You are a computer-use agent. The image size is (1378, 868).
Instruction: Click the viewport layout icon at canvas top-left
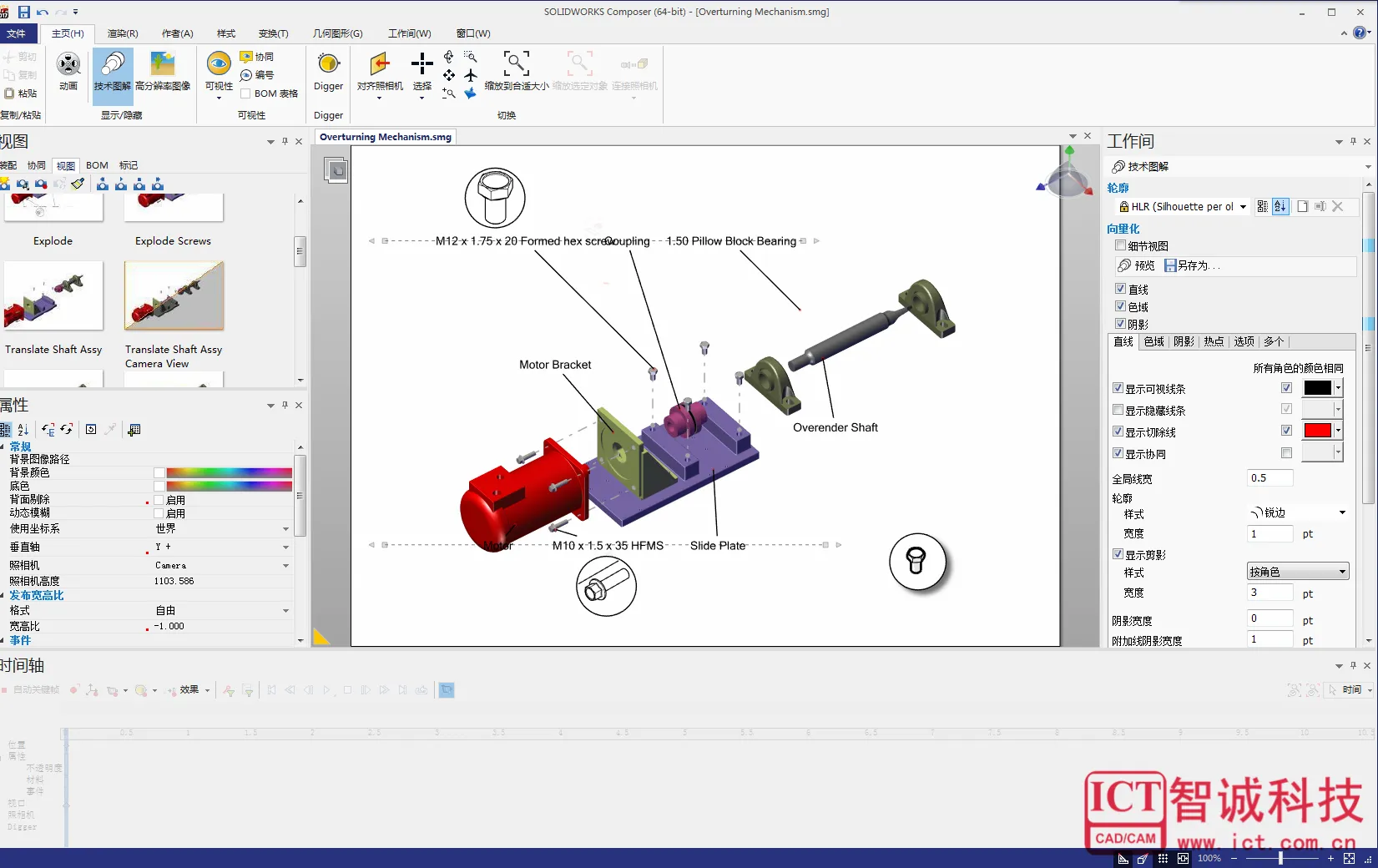coord(336,170)
